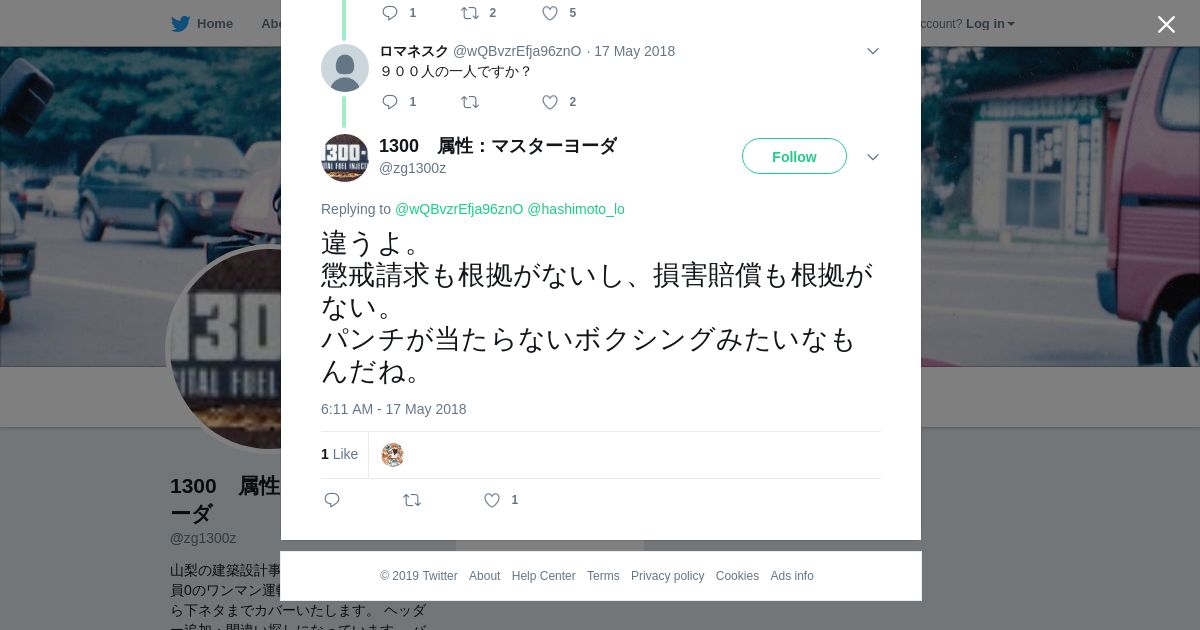Open the chevron menu beside Follow button
This screenshot has width=1200, height=630.
(x=872, y=157)
